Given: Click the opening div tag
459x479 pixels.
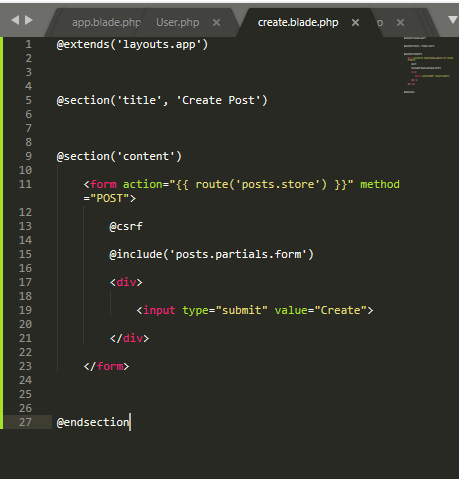Looking at the screenshot, I should [x=126, y=282].
